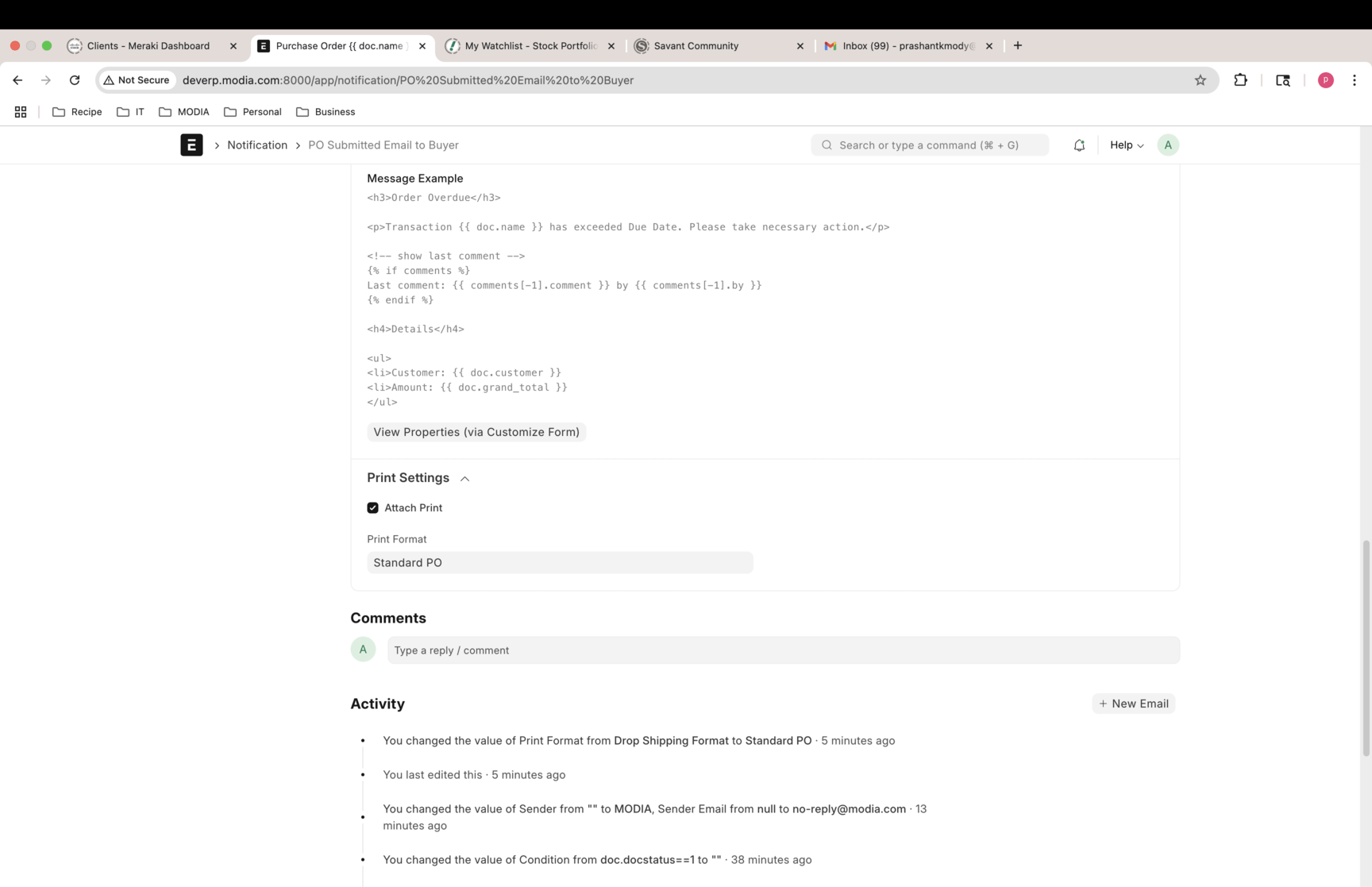Click View Properties (via Customize Form) button

point(476,432)
